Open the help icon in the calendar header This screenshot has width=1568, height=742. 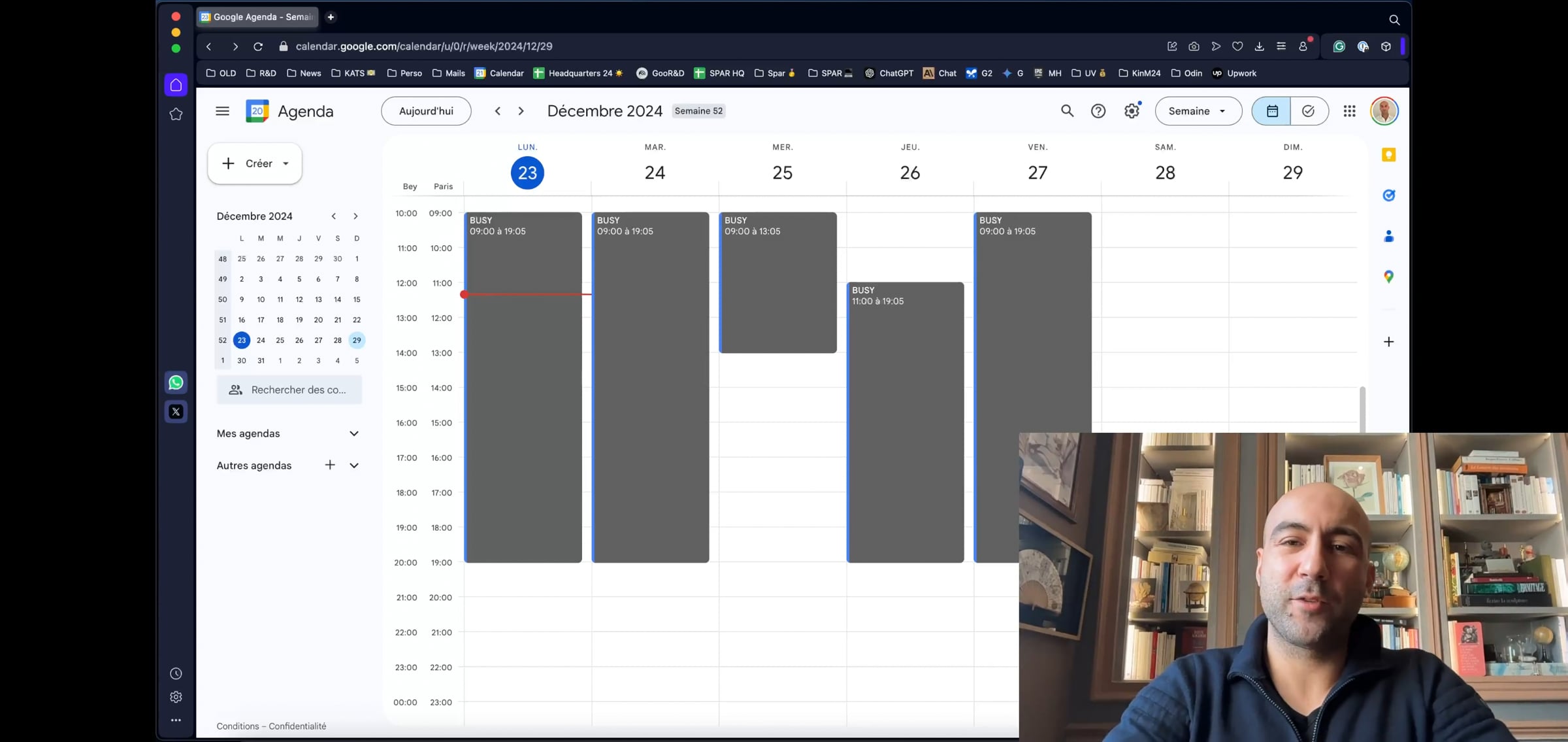(x=1098, y=111)
